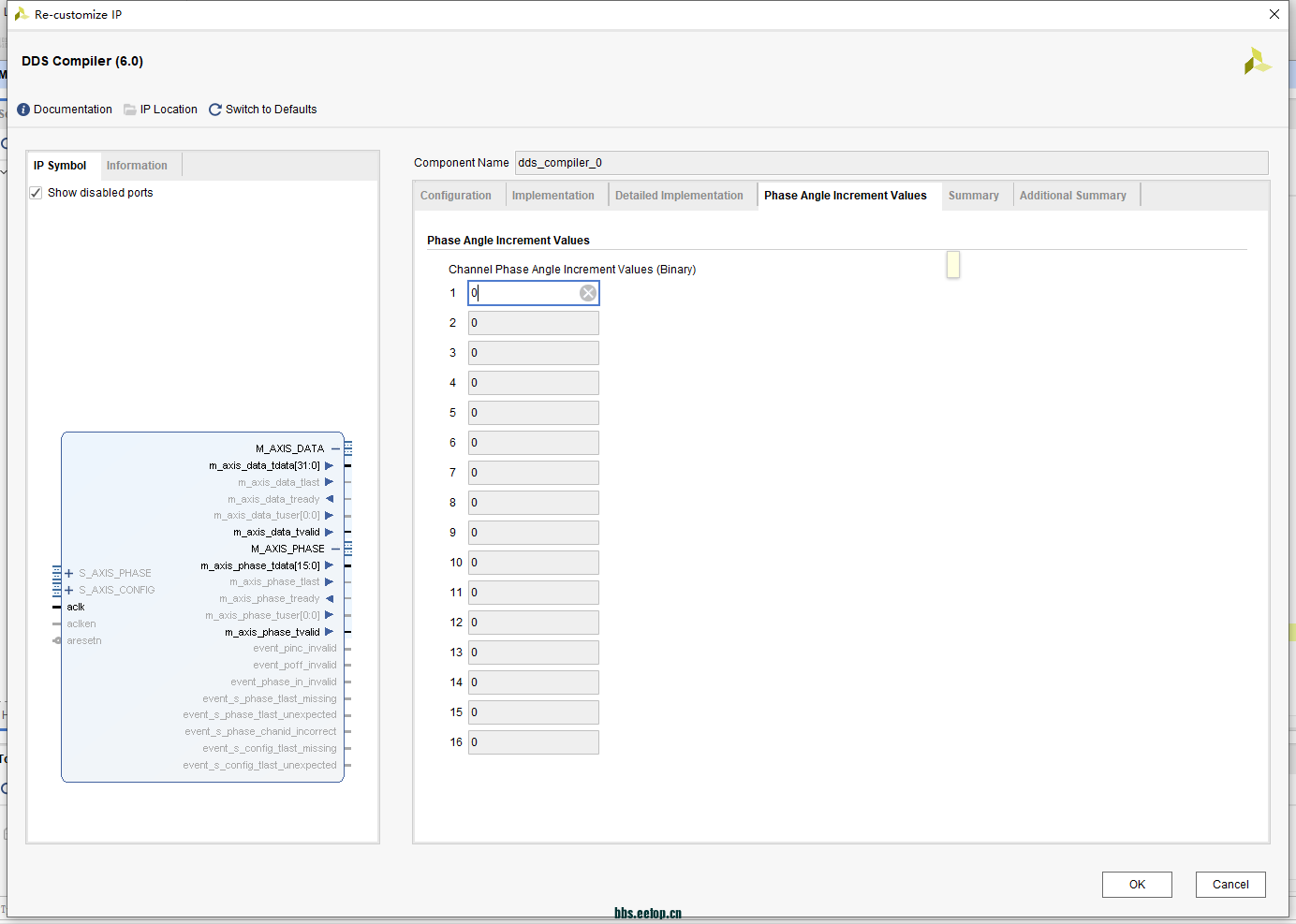Click channel 16 phase increment field
The image size is (1296, 924).
pyautogui.click(x=534, y=742)
